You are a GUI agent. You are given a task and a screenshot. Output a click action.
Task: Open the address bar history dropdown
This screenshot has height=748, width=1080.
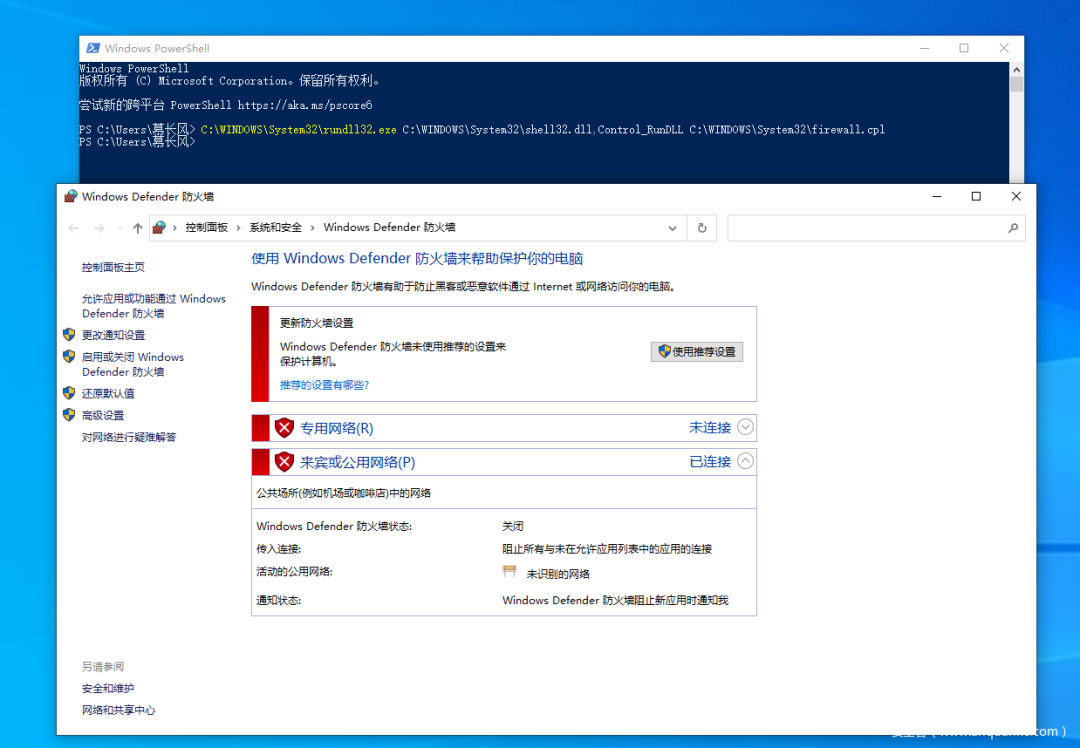(672, 228)
